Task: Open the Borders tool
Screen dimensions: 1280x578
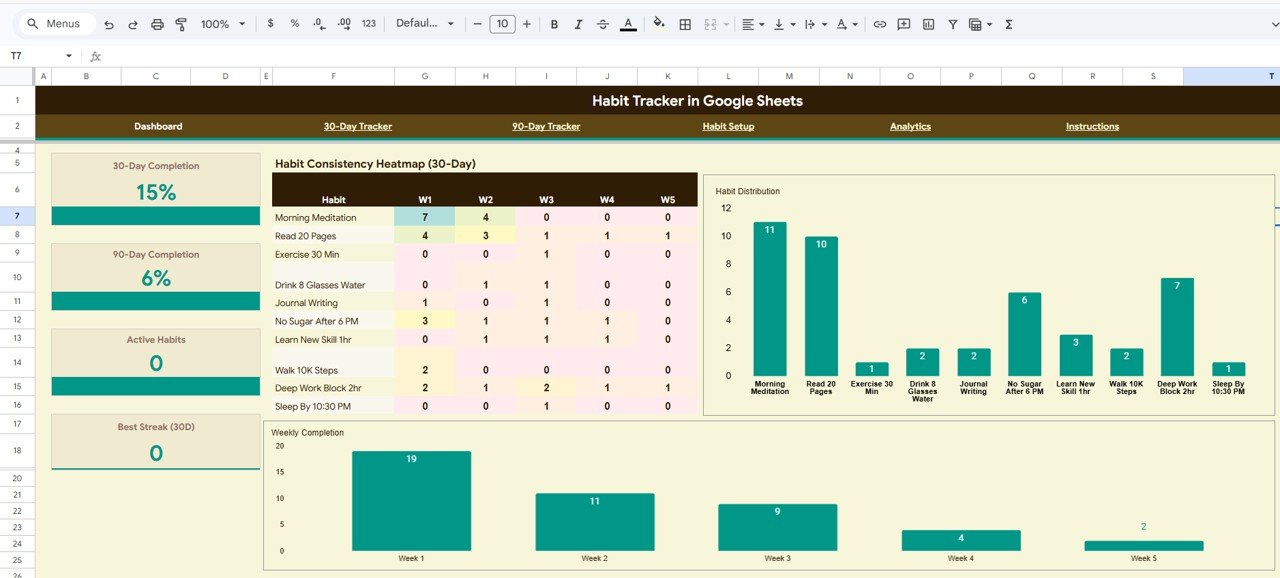Action: [686, 23]
